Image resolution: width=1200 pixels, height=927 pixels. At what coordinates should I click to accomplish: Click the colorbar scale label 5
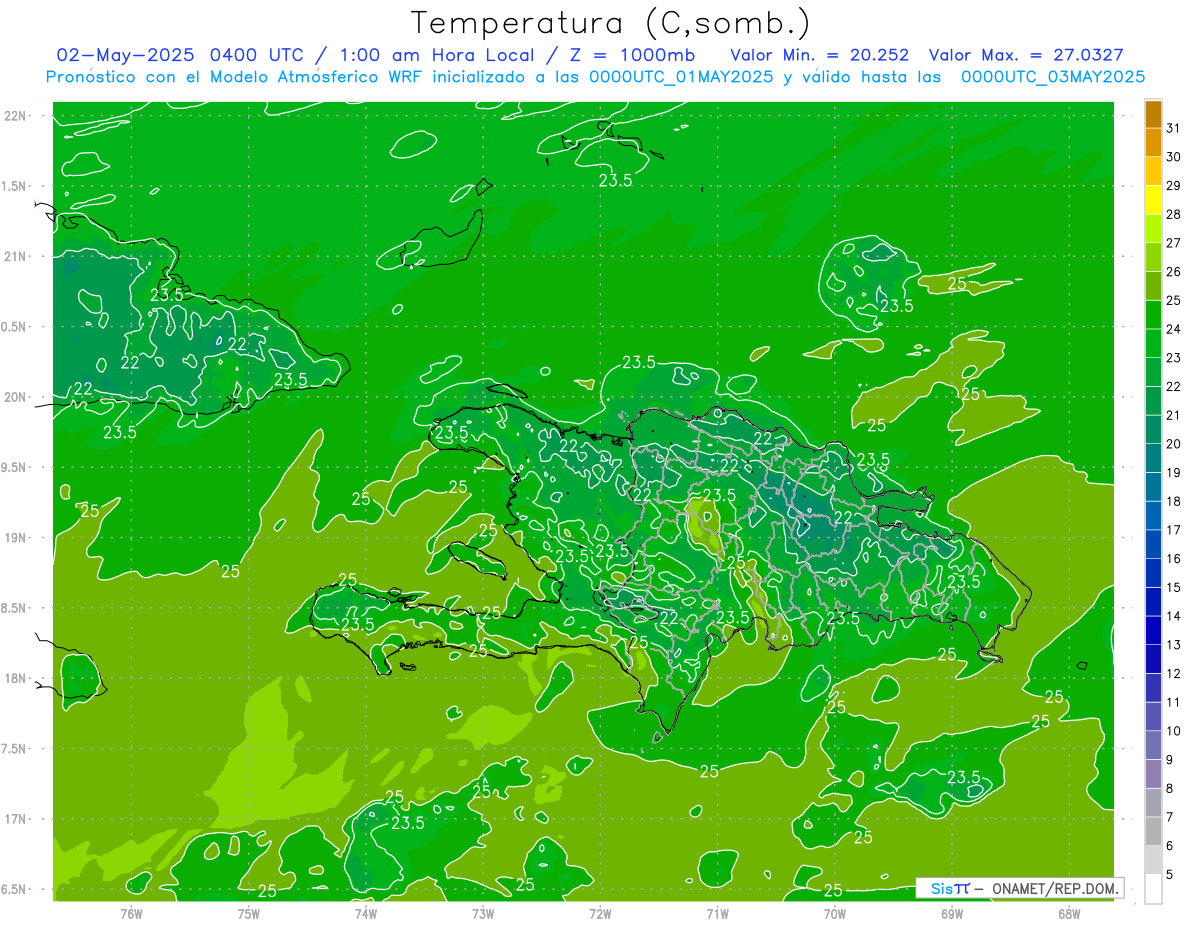[1170, 875]
